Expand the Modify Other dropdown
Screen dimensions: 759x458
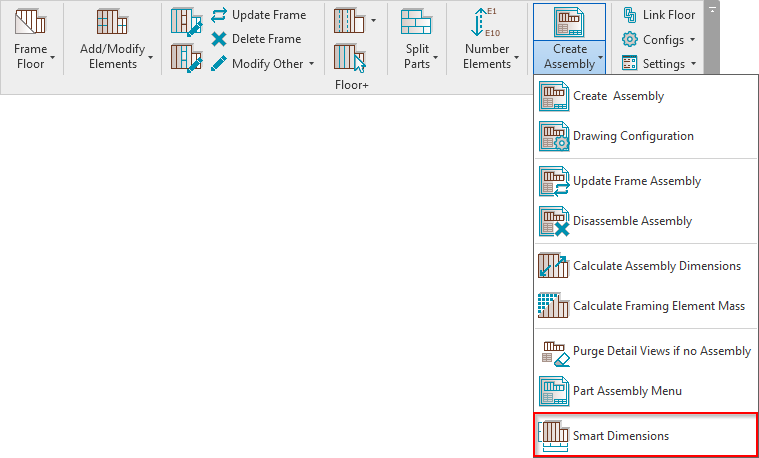click(x=311, y=64)
